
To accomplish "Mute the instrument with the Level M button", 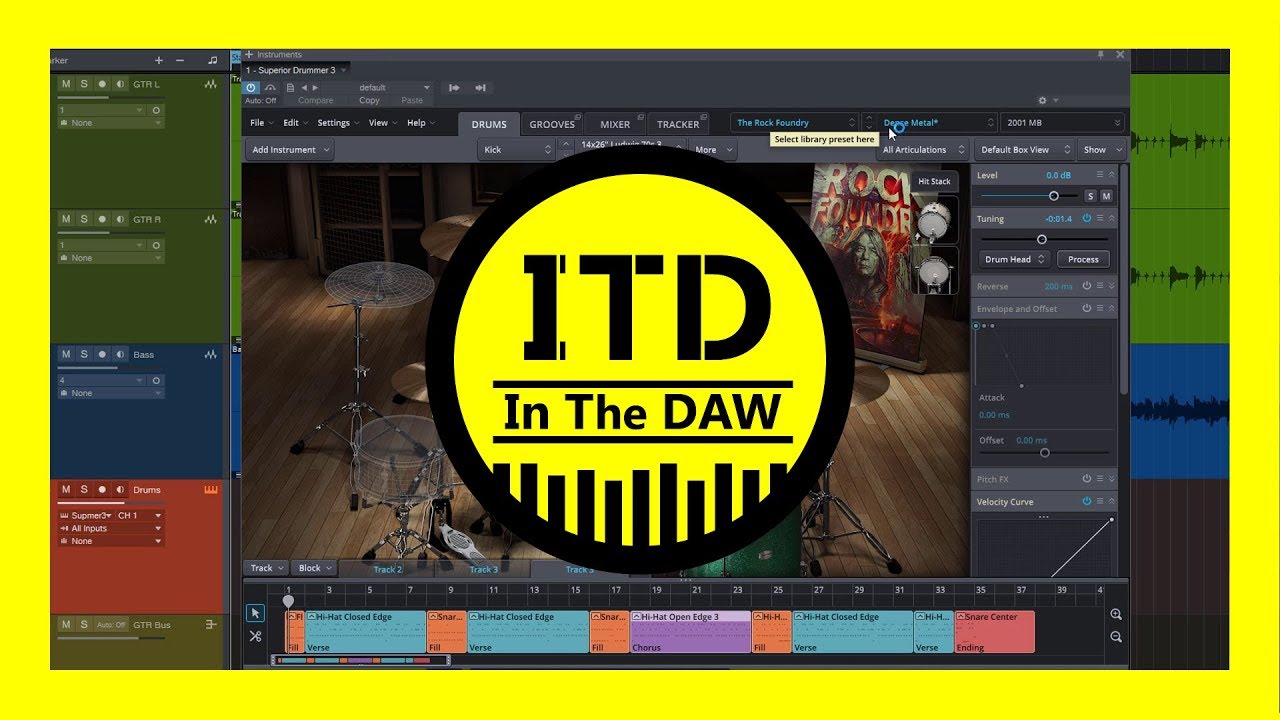I will (x=1106, y=196).
